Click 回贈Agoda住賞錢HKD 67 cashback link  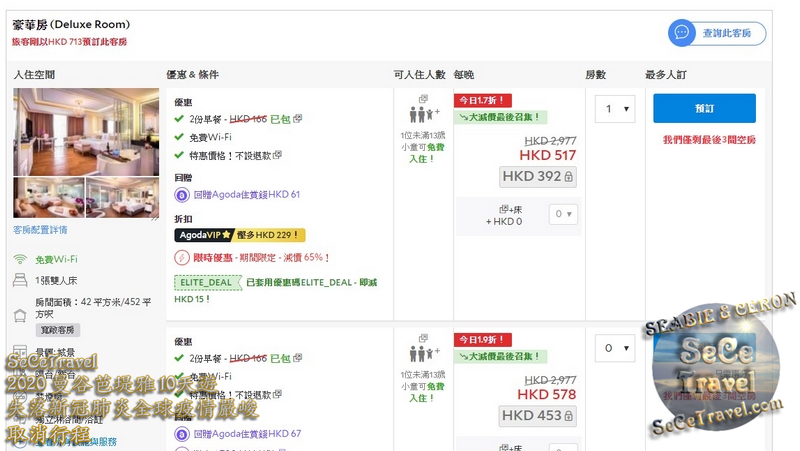247,434
